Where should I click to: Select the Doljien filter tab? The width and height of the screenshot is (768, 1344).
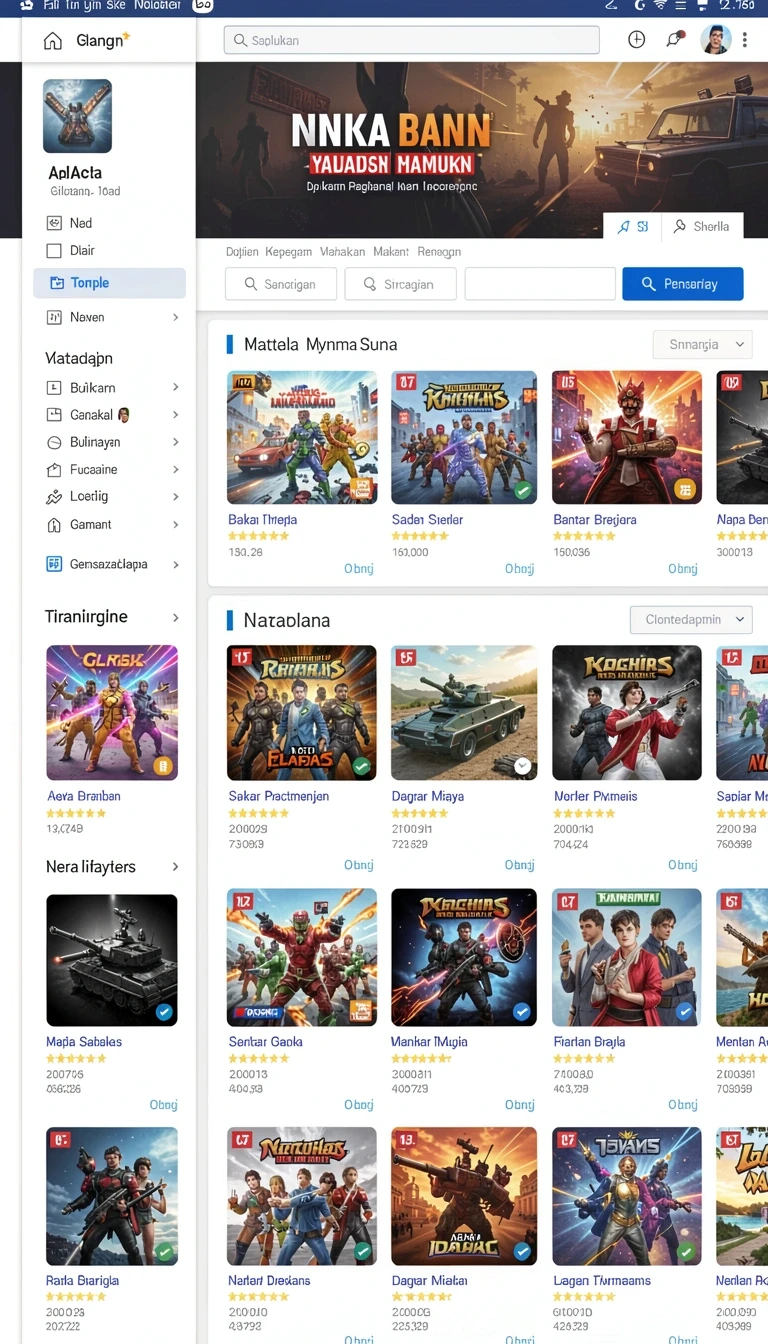tap(242, 252)
